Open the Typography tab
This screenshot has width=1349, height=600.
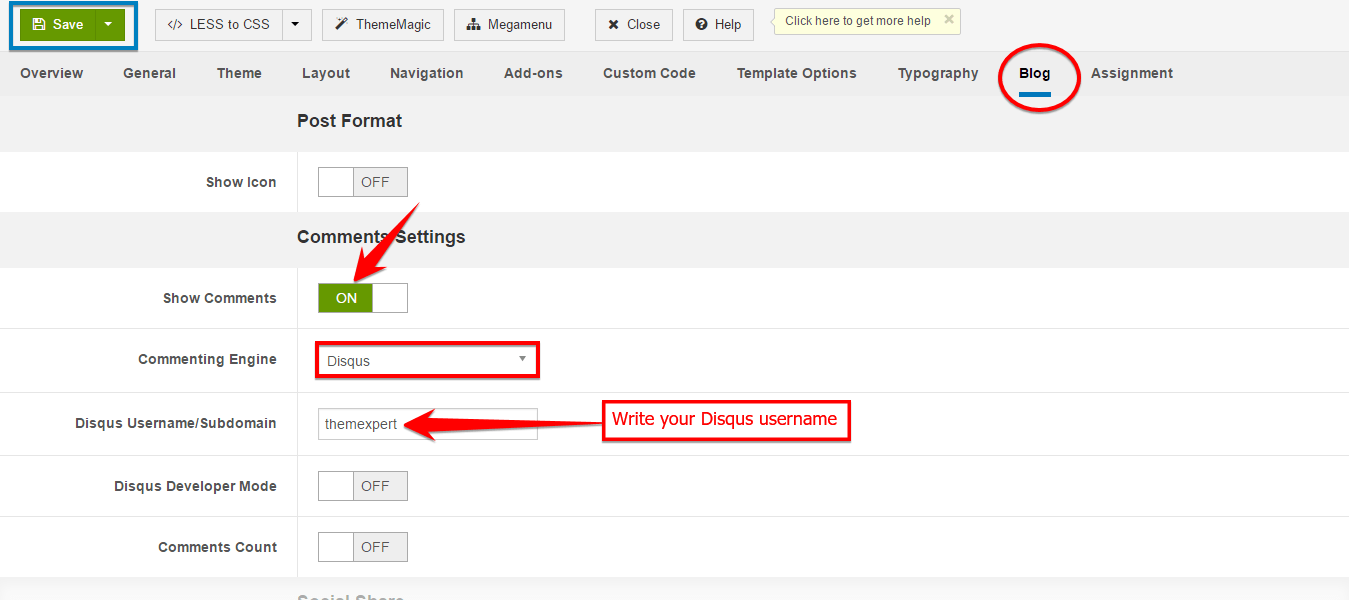[x=938, y=73]
